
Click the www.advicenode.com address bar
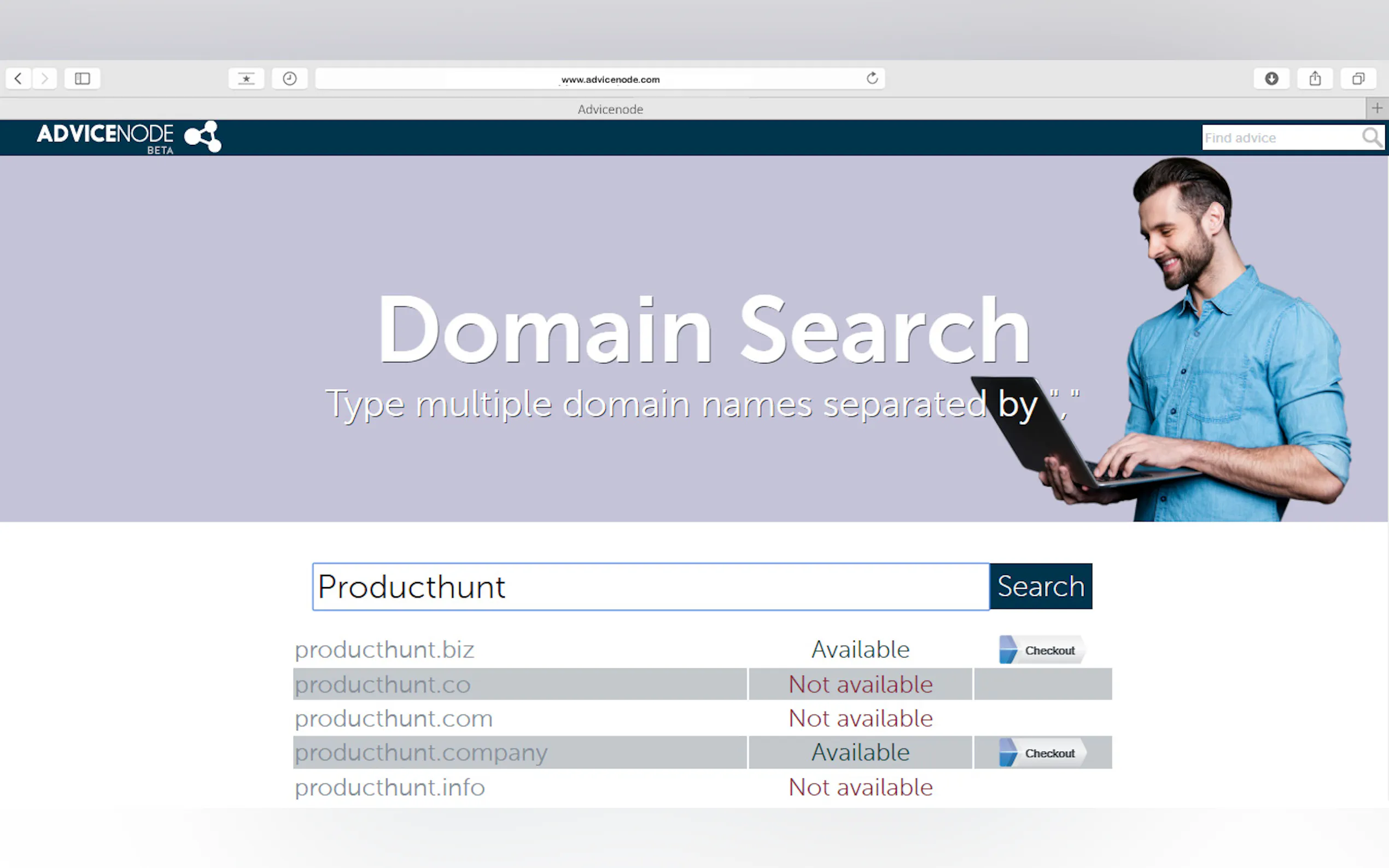click(x=610, y=79)
